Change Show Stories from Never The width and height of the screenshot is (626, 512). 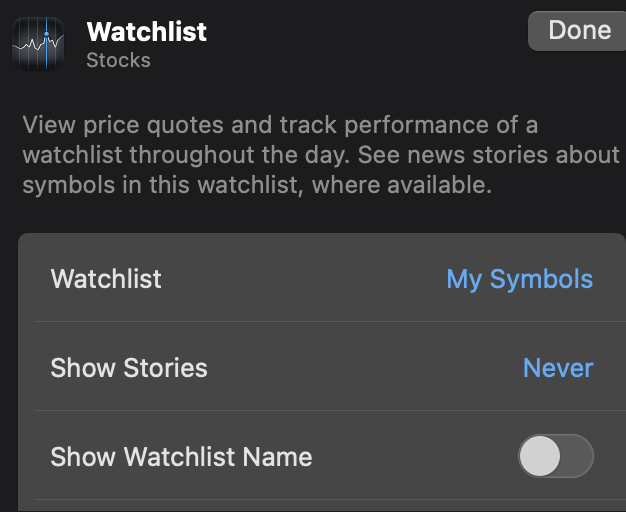click(x=558, y=368)
